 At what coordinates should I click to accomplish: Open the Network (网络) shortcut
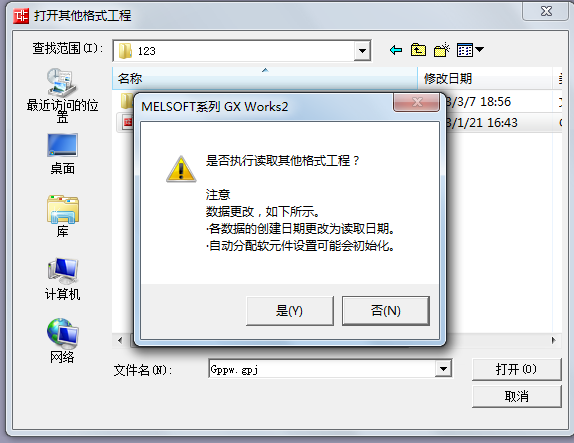[x=62, y=341]
